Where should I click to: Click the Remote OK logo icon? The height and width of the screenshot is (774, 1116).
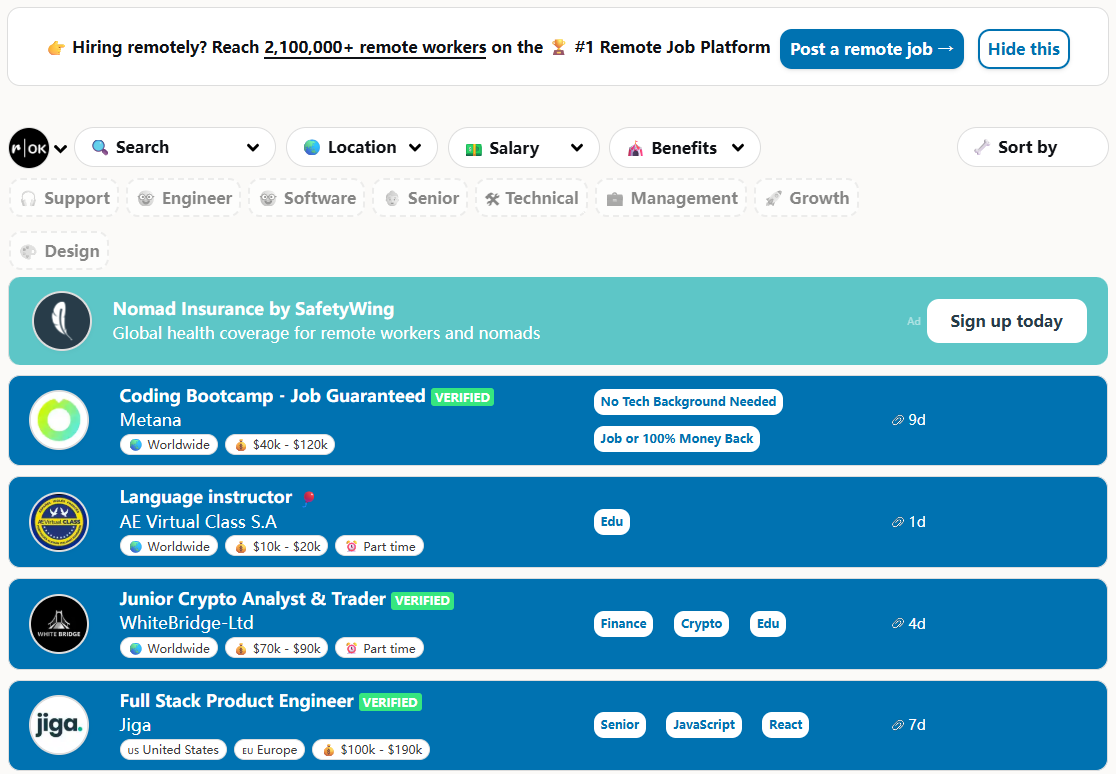pyautogui.click(x=29, y=148)
